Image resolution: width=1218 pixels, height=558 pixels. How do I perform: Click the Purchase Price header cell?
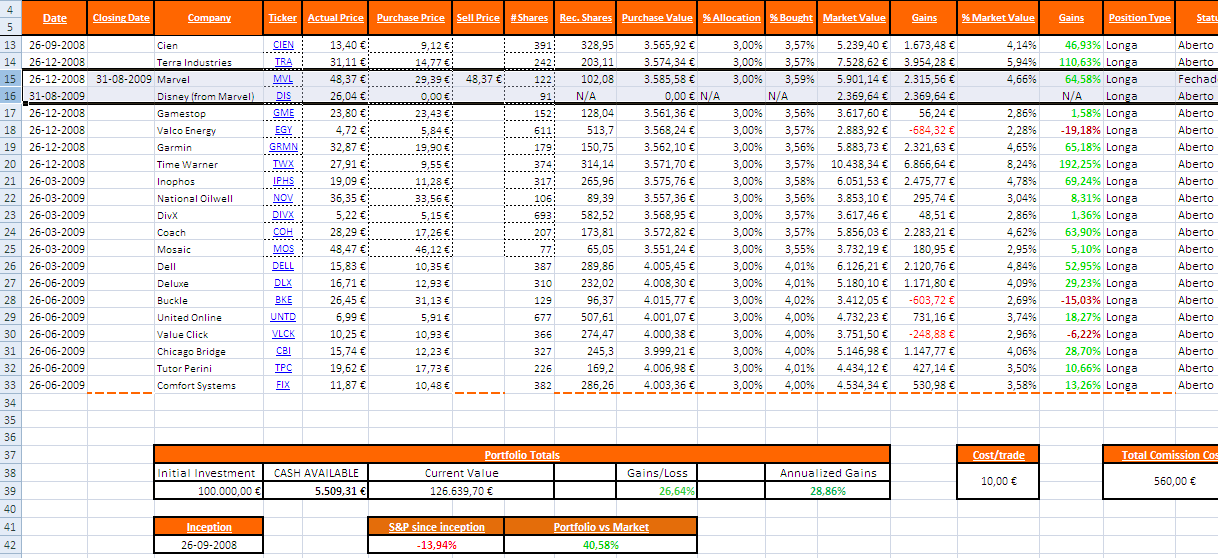(411, 18)
